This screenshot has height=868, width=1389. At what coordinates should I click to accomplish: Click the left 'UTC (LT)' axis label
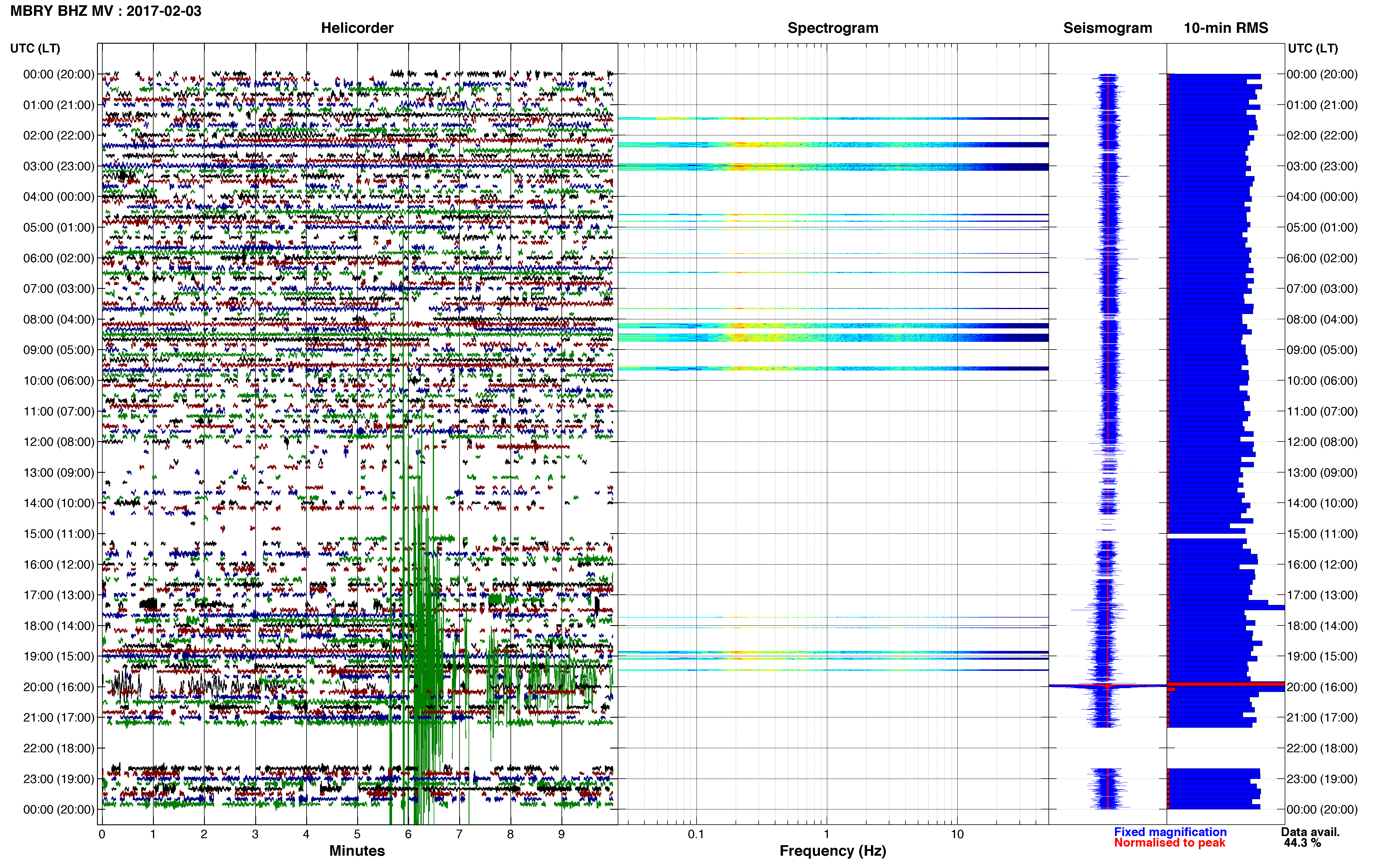35,48
